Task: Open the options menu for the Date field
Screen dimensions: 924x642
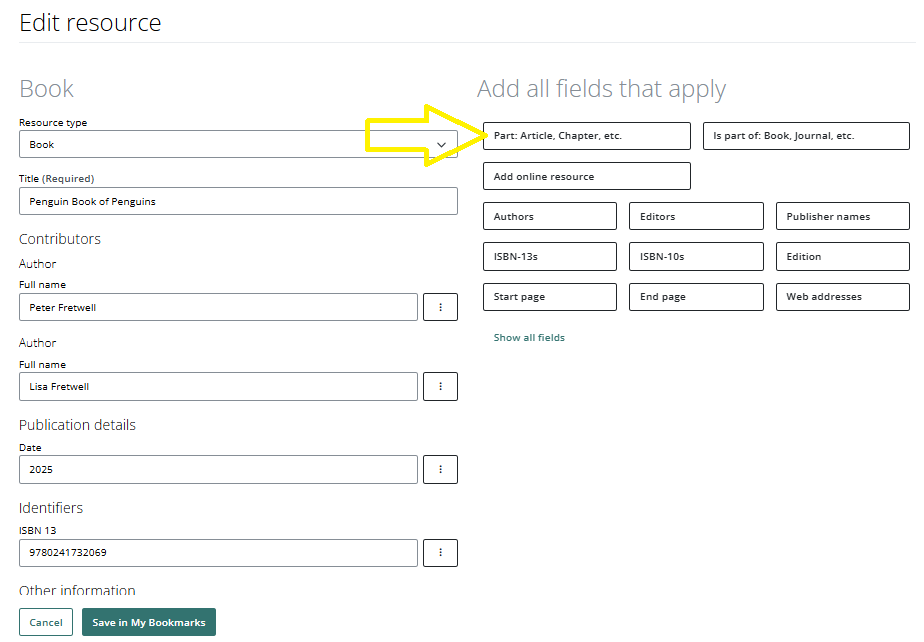Action: (440, 469)
